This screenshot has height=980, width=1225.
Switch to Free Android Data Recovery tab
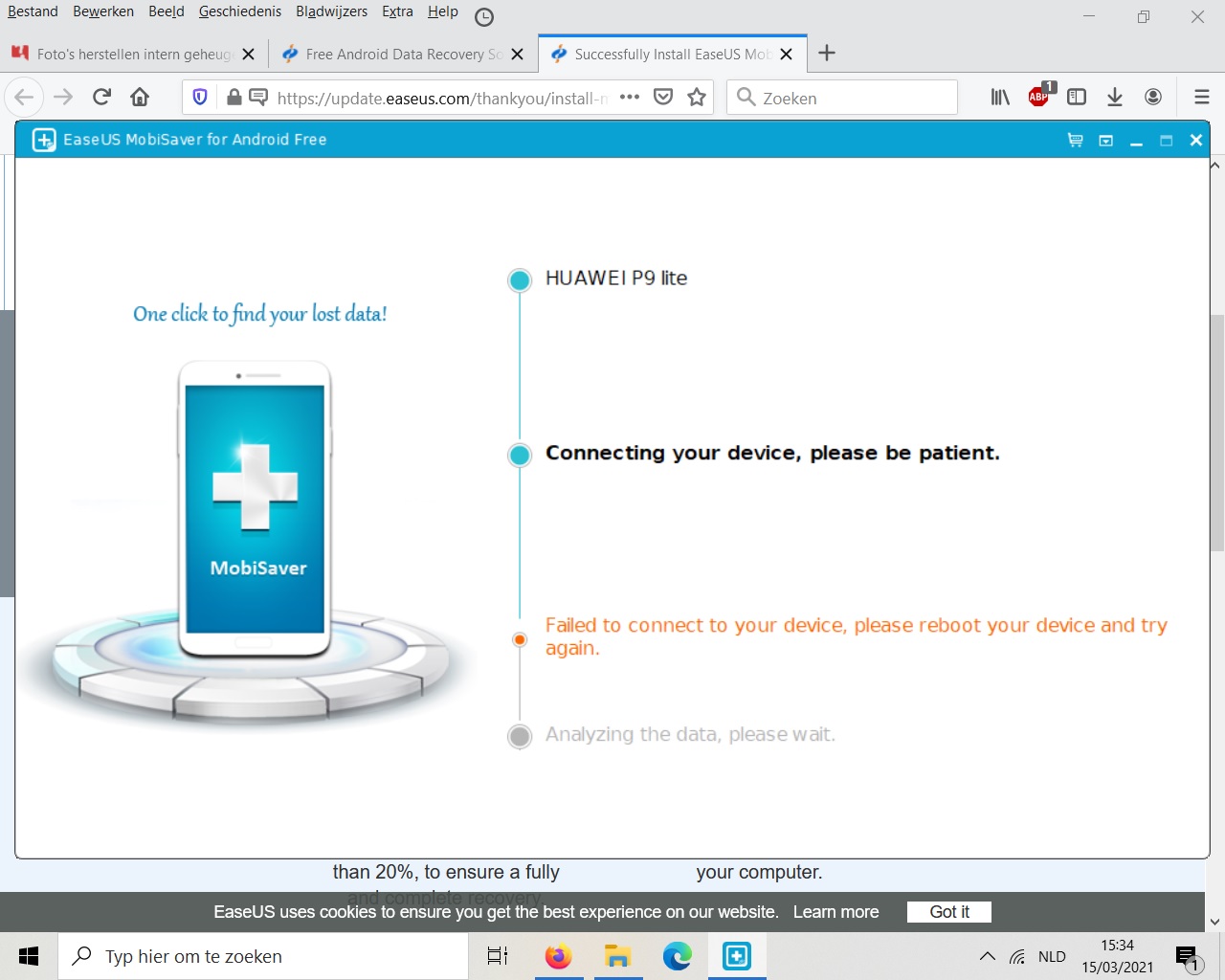tap(402, 54)
